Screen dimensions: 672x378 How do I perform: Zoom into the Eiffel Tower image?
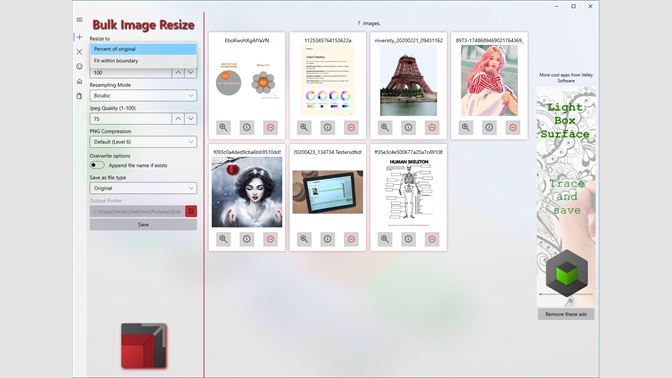tap(385, 127)
